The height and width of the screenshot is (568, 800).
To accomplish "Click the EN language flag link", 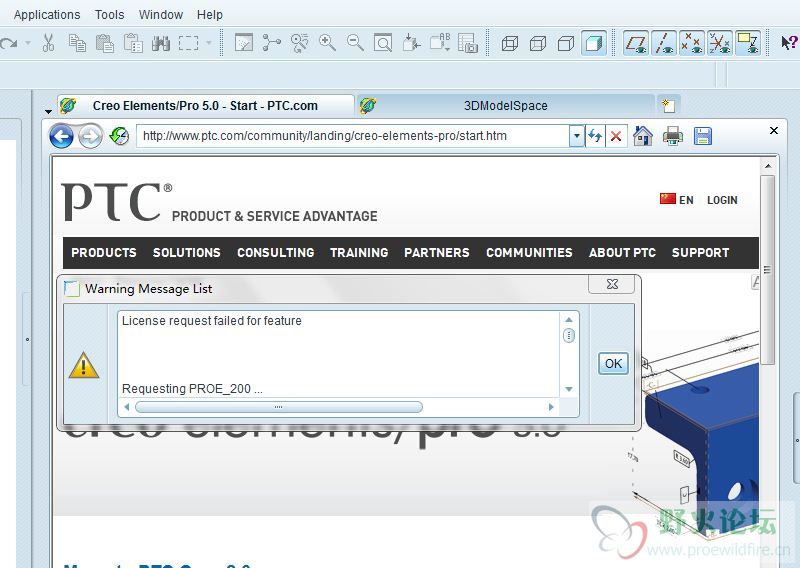I will click(x=677, y=200).
